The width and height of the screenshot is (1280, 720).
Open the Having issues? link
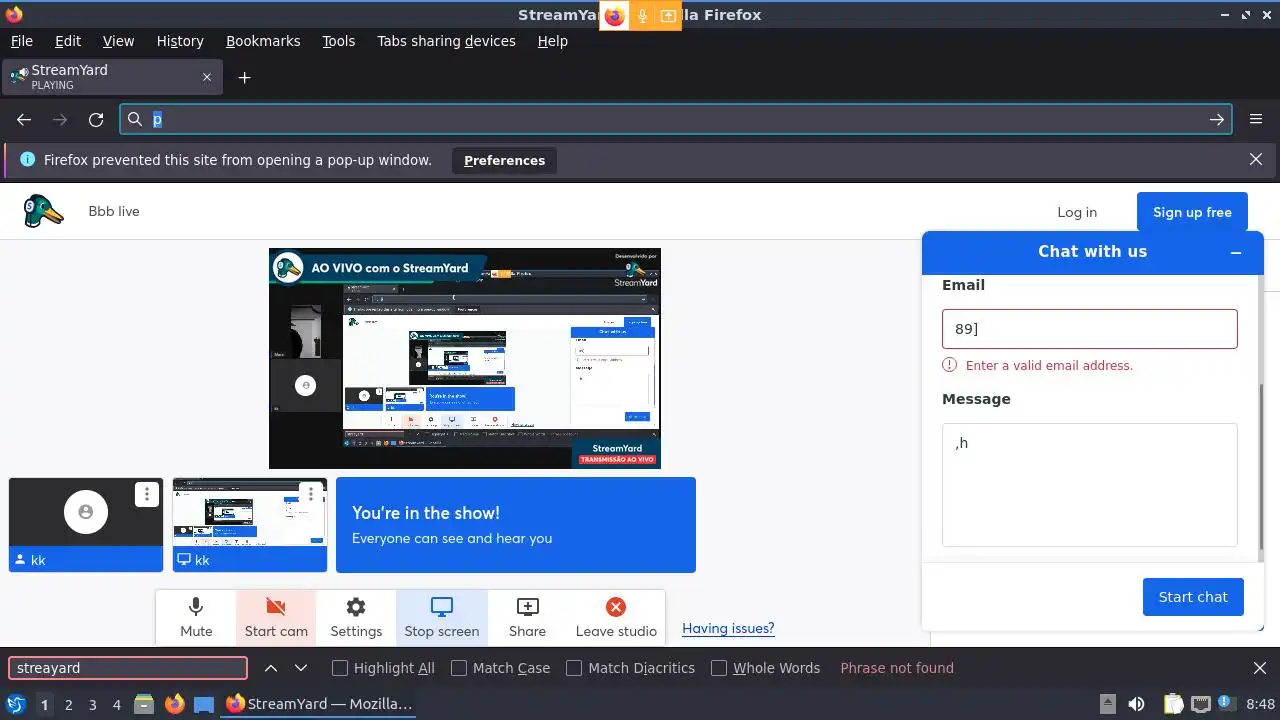728,628
